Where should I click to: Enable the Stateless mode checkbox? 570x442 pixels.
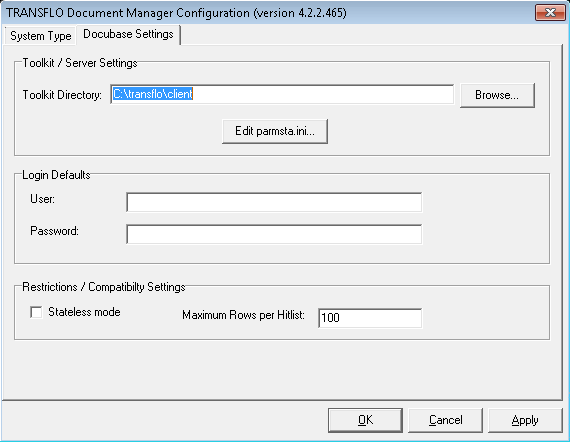(x=36, y=312)
